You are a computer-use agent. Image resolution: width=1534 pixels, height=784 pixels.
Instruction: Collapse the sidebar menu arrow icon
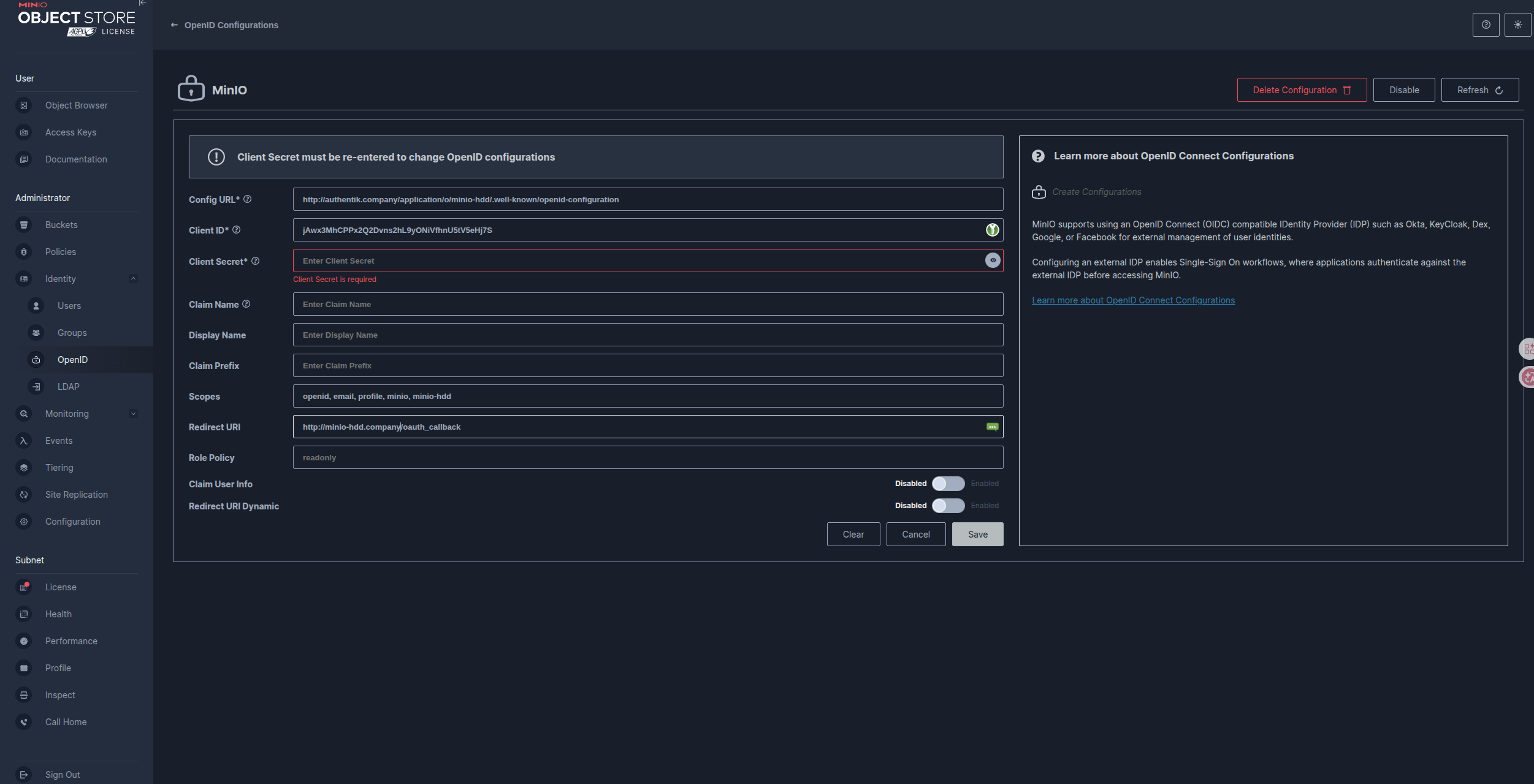click(142, 3)
